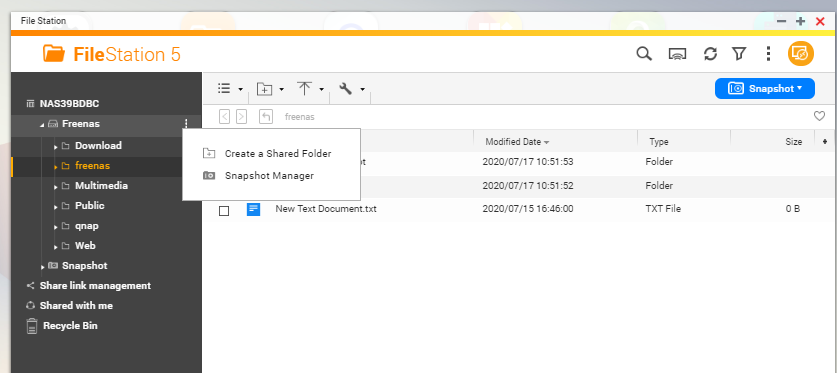
Task: Open the create folder dropdown arrow
Action: coord(281,89)
